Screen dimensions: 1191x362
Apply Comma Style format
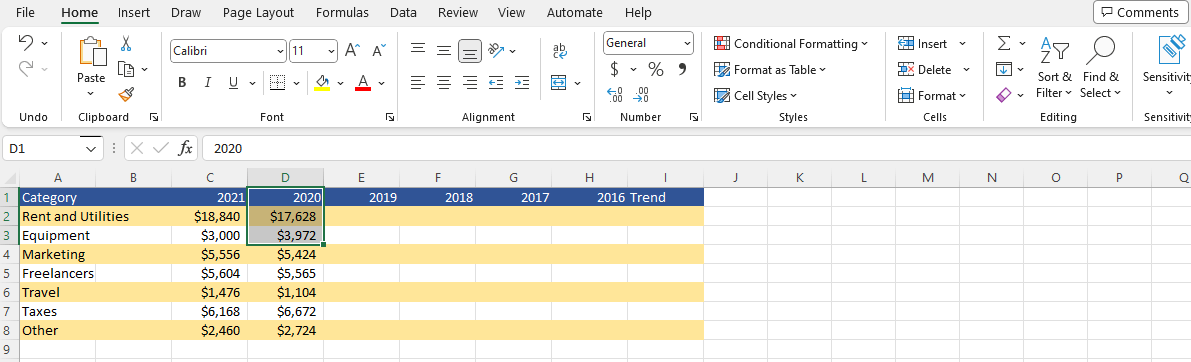(681, 69)
